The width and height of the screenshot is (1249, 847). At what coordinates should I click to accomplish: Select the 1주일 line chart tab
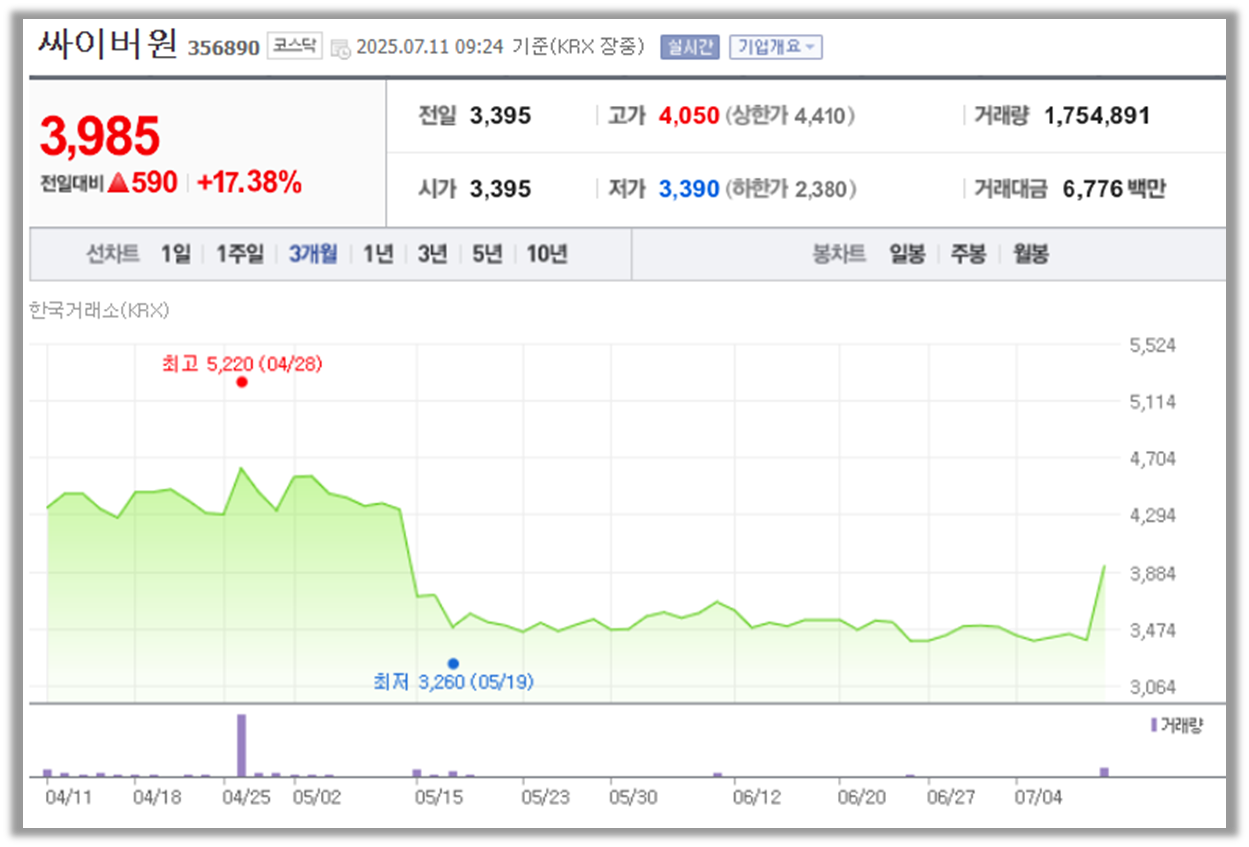[240, 254]
